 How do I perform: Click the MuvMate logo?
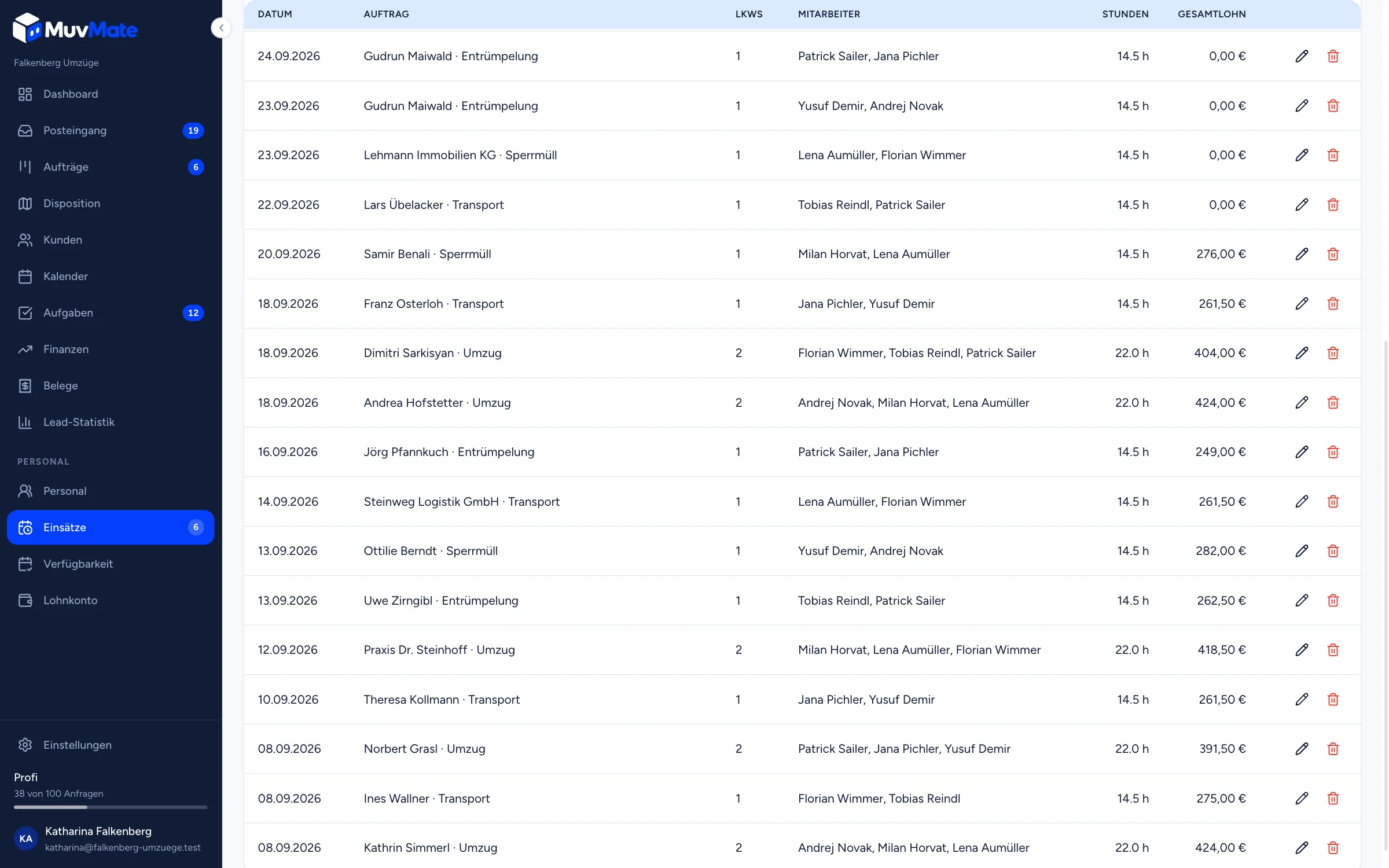click(x=75, y=28)
